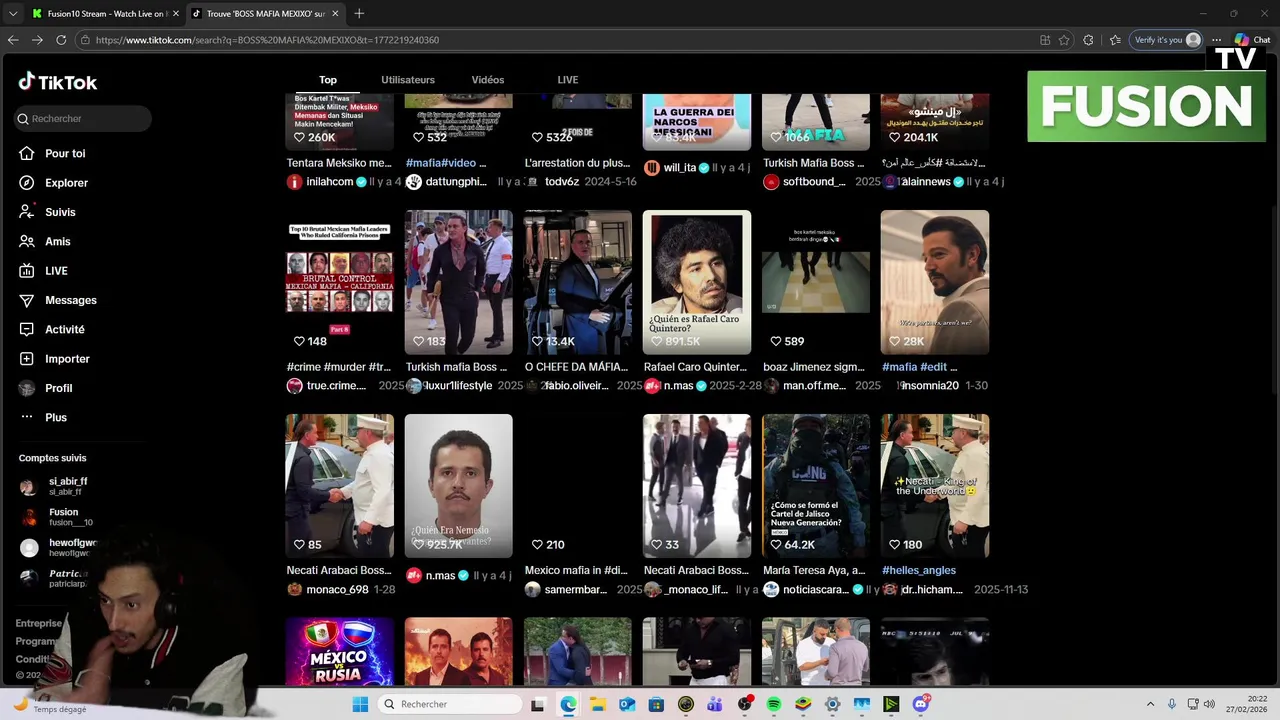Open the Pour toi feed
Viewport: 1280px width, 720px height.
pyautogui.click(x=65, y=154)
